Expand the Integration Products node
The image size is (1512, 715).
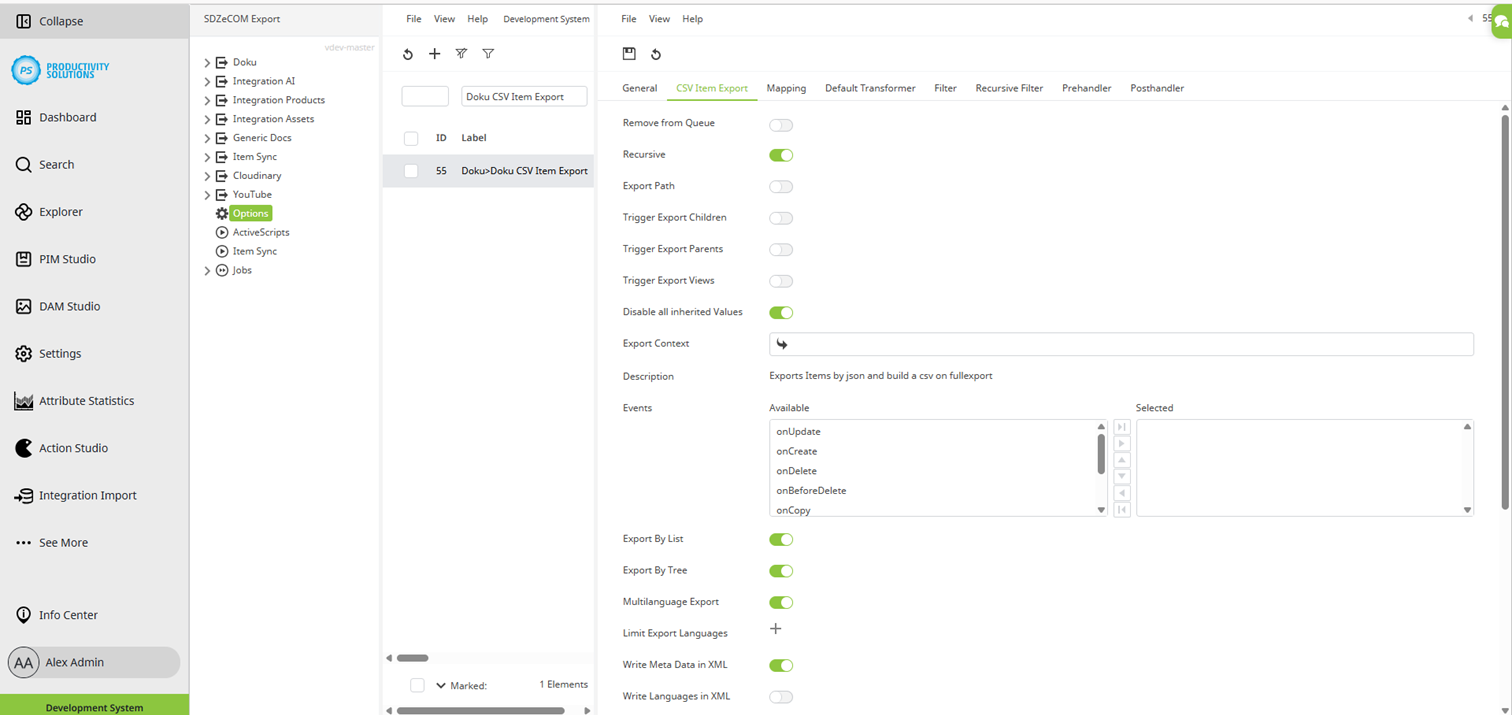(x=207, y=101)
